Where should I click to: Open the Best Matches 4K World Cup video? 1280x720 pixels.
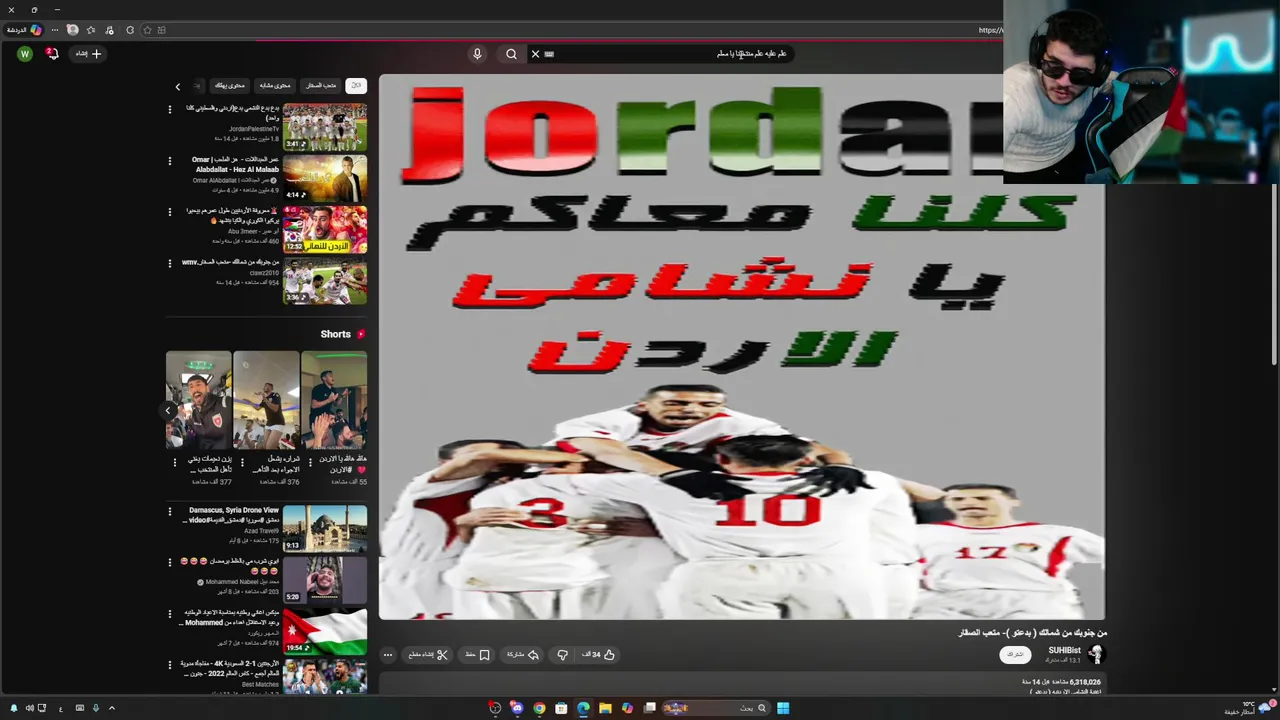pos(325,677)
